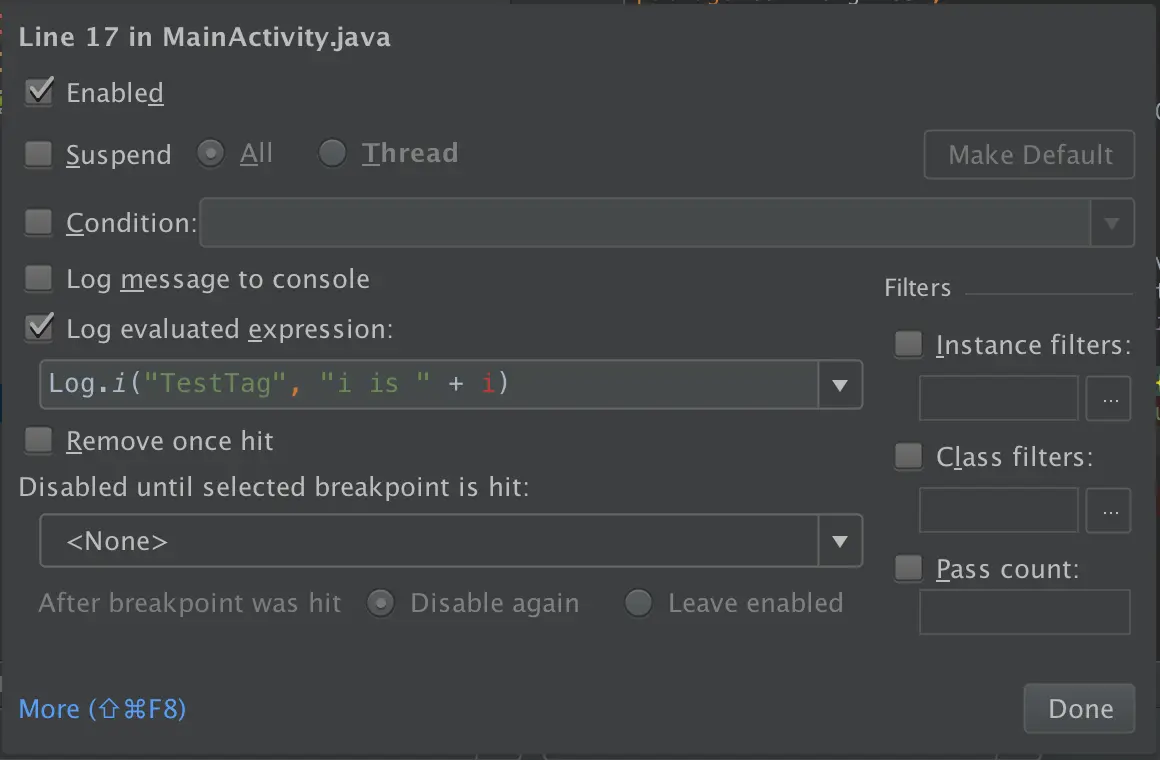
Task: Click inside the Log.i expression field
Action: (x=430, y=385)
